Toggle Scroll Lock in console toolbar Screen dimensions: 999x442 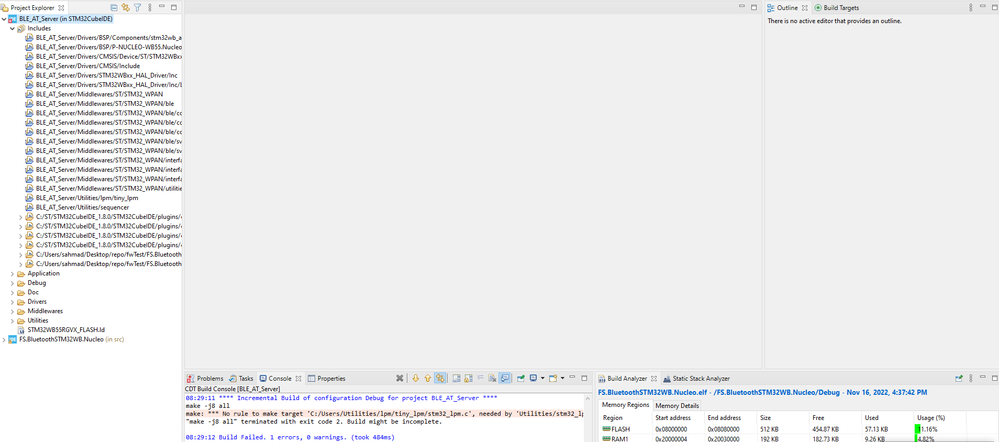point(468,378)
